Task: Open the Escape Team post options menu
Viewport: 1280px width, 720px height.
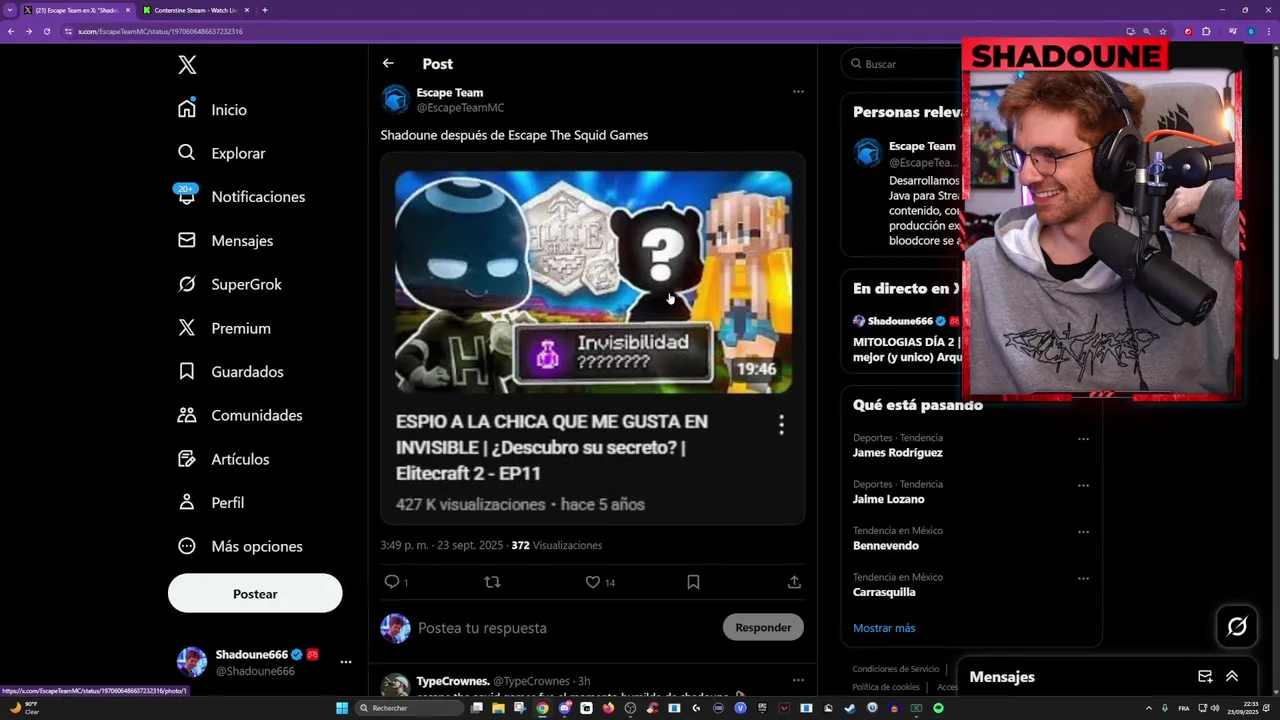Action: point(798,91)
